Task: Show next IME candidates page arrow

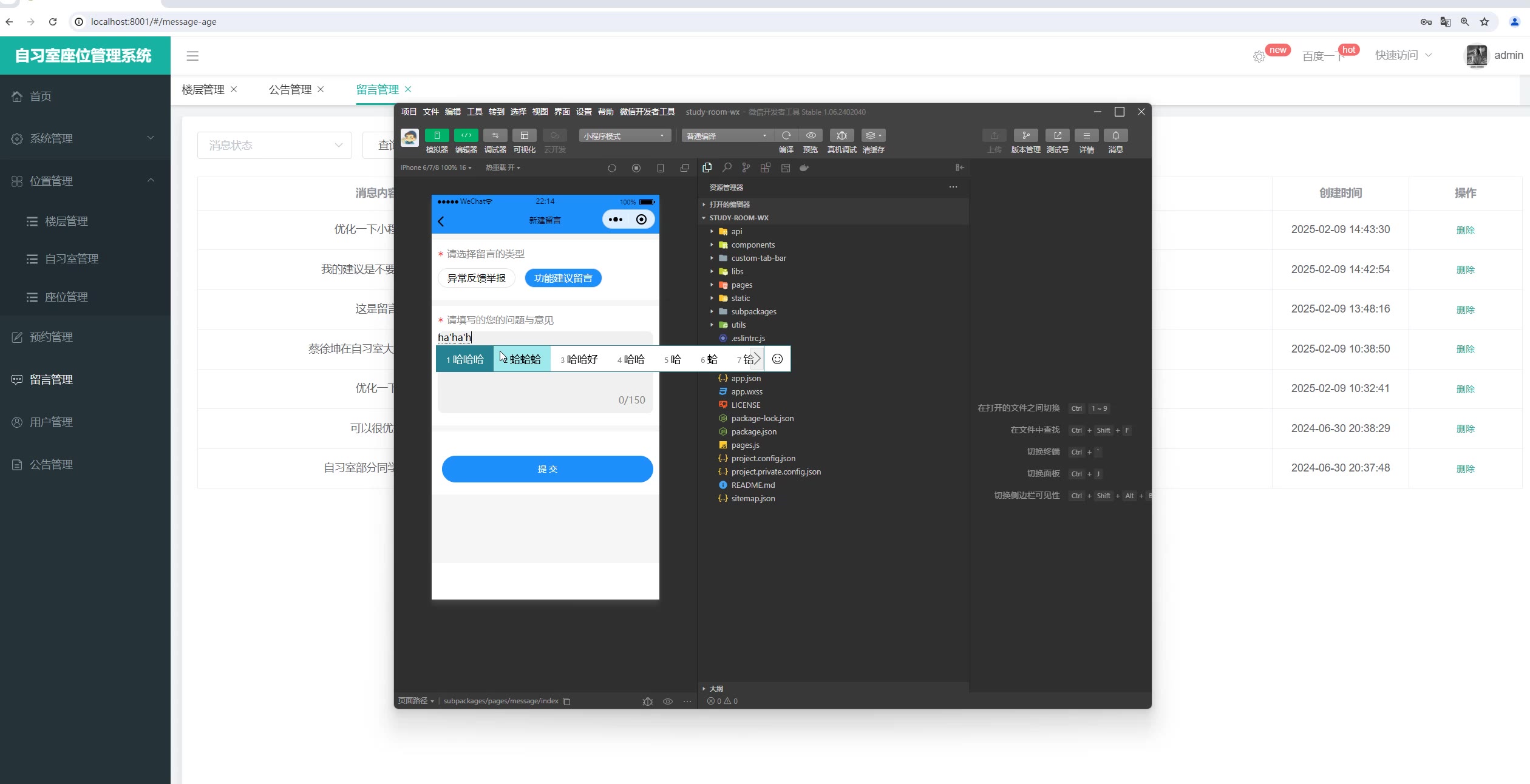Action: (756, 359)
